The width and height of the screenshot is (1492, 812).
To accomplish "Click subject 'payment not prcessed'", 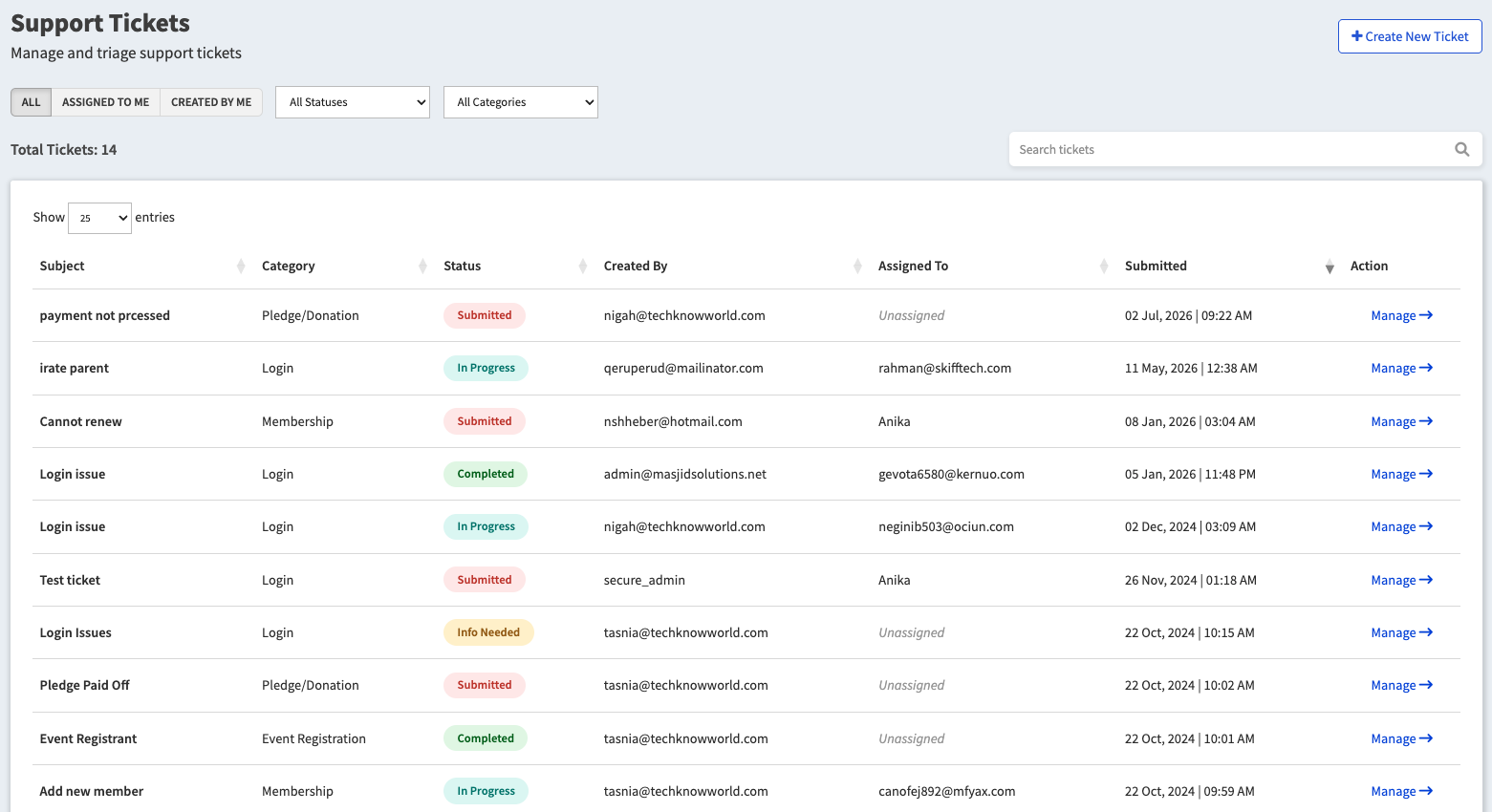I will point(105,315).
